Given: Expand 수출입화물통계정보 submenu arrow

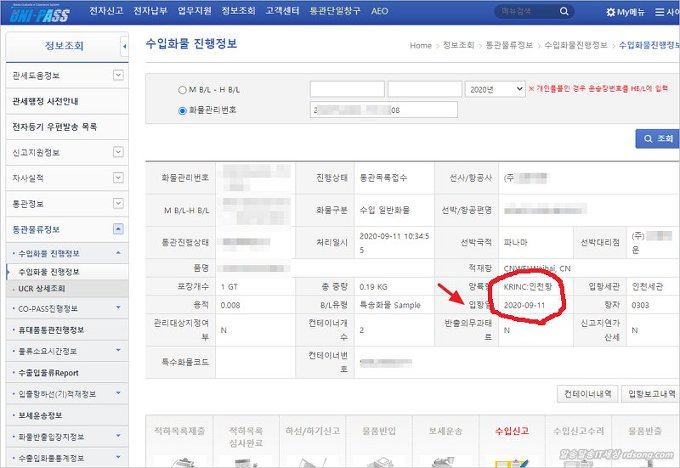Looking at the screenshot, I should point(118,457).
